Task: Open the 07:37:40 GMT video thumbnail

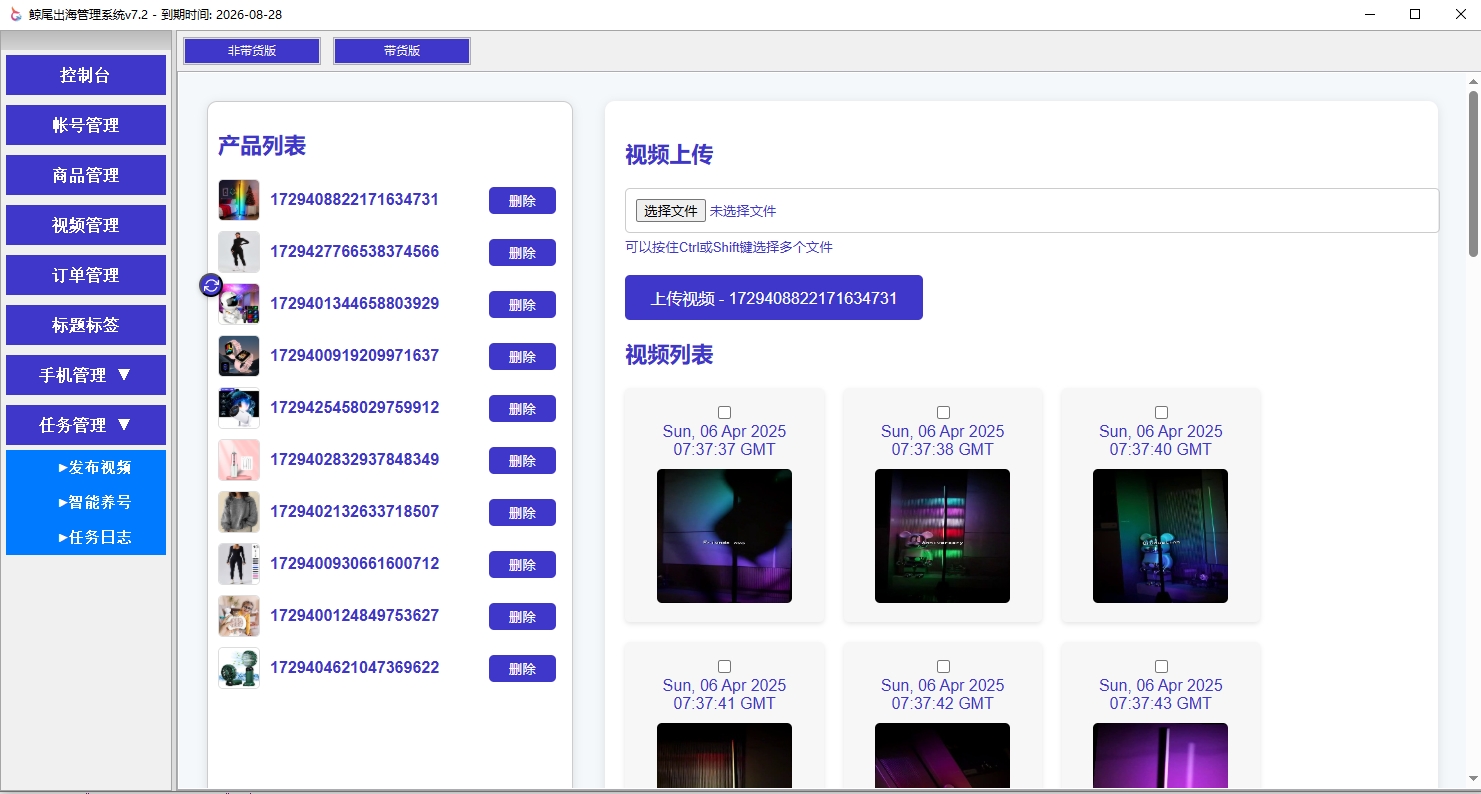Action: tap(1160, 536)
